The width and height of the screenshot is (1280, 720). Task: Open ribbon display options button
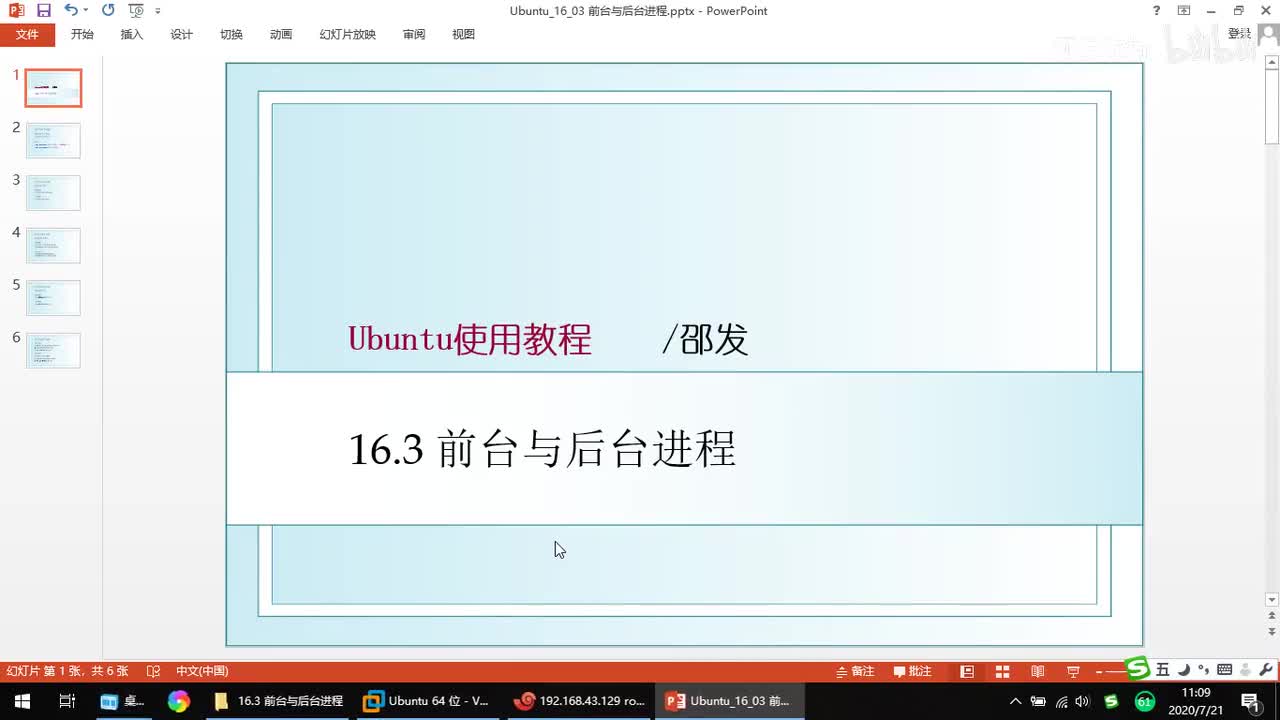(1184, 10)
